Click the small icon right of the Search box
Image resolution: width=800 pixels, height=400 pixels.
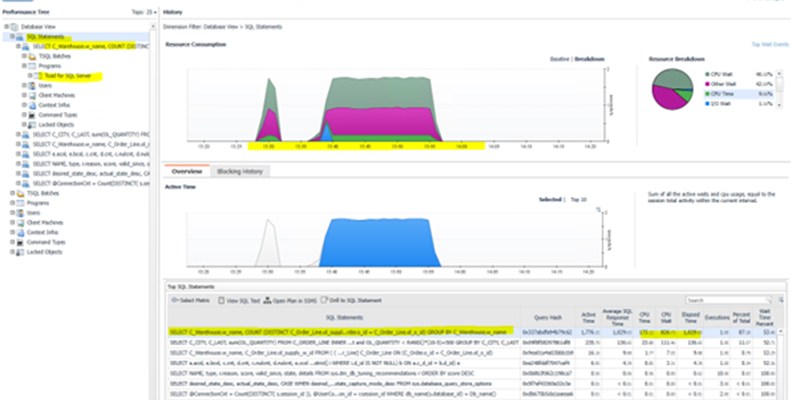point(781,301)
